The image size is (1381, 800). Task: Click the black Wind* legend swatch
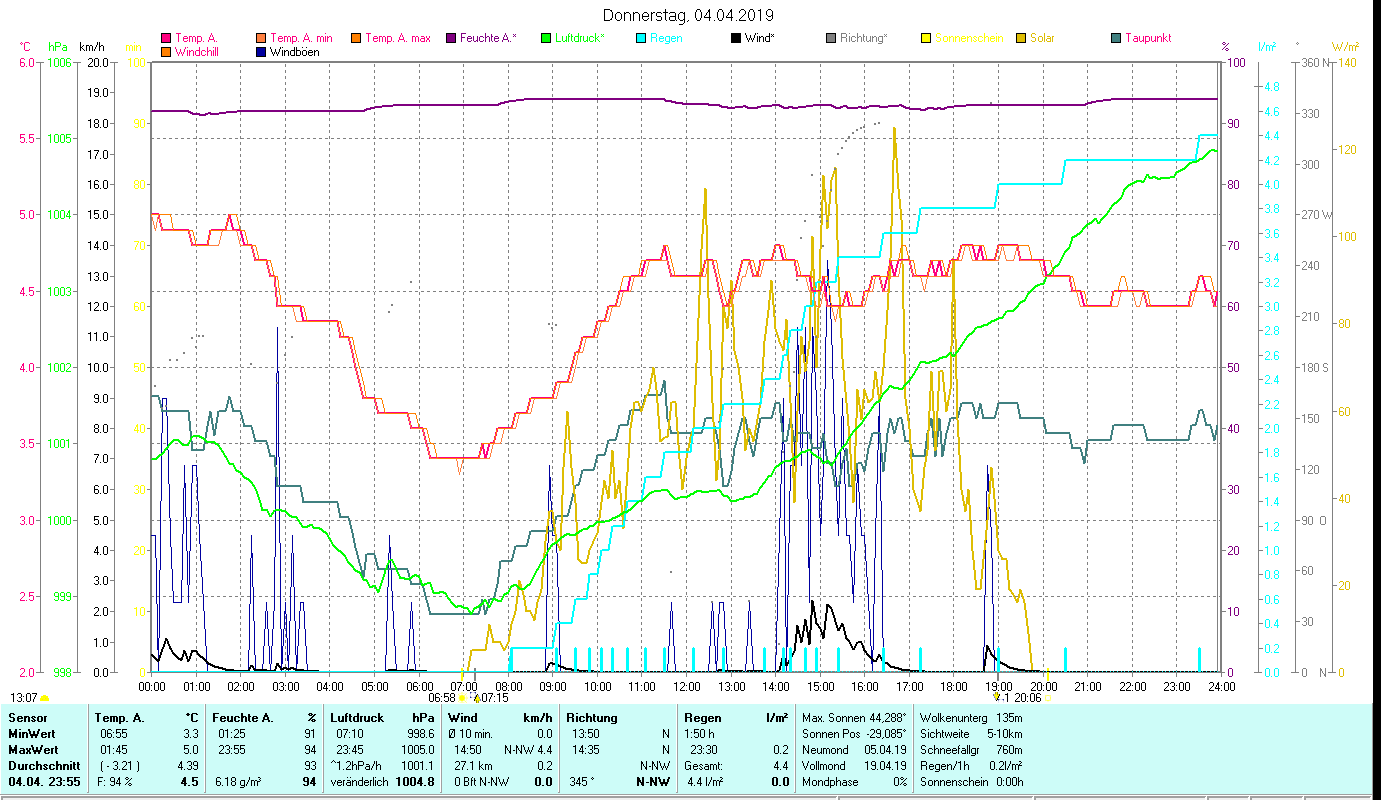click(735, 39)
